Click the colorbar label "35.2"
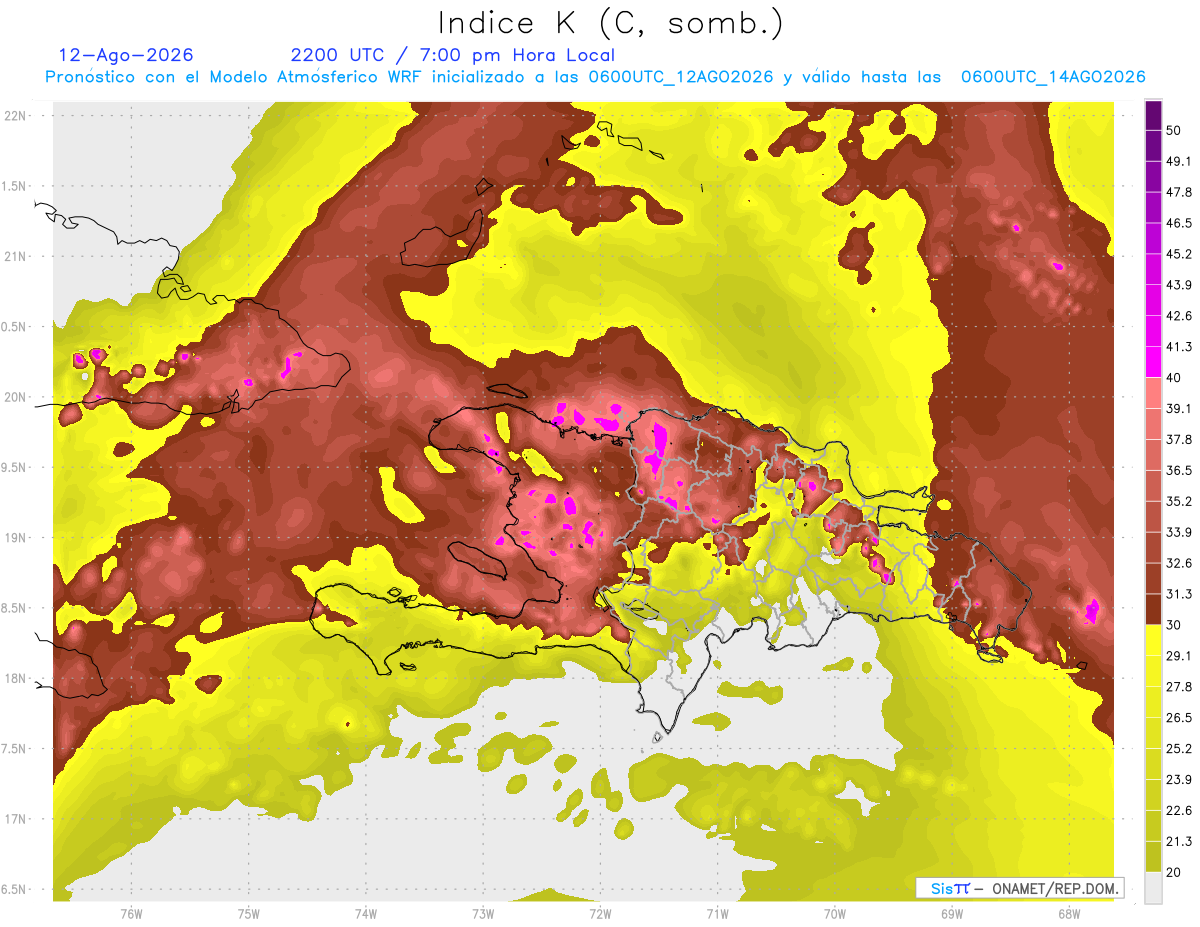Viewport: 1200px width, 927px height. [x=1179, y=501]
